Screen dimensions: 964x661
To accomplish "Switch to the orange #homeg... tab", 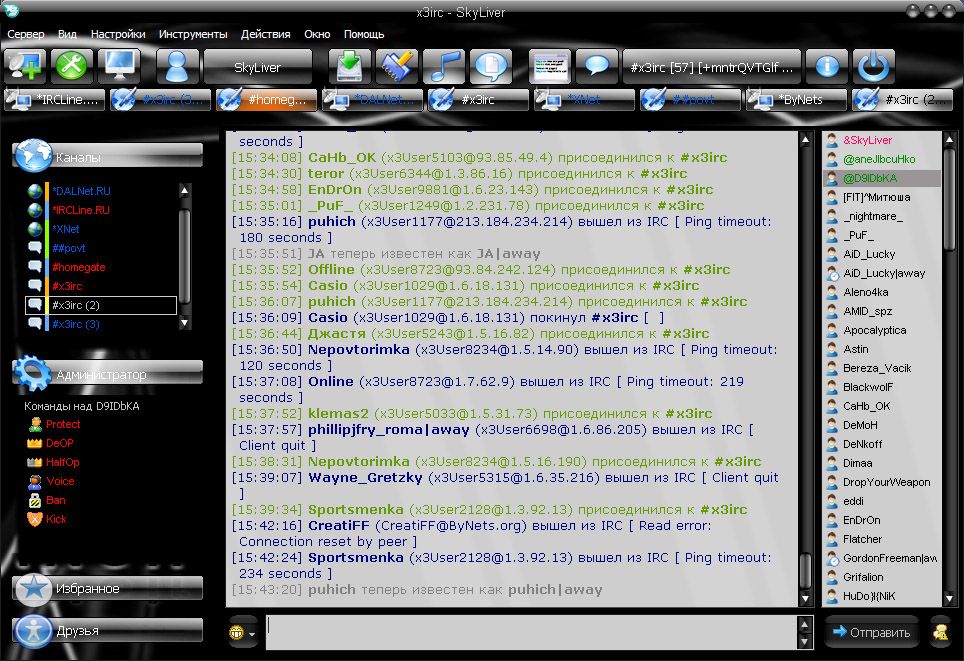I will click(x=266, y=100).
